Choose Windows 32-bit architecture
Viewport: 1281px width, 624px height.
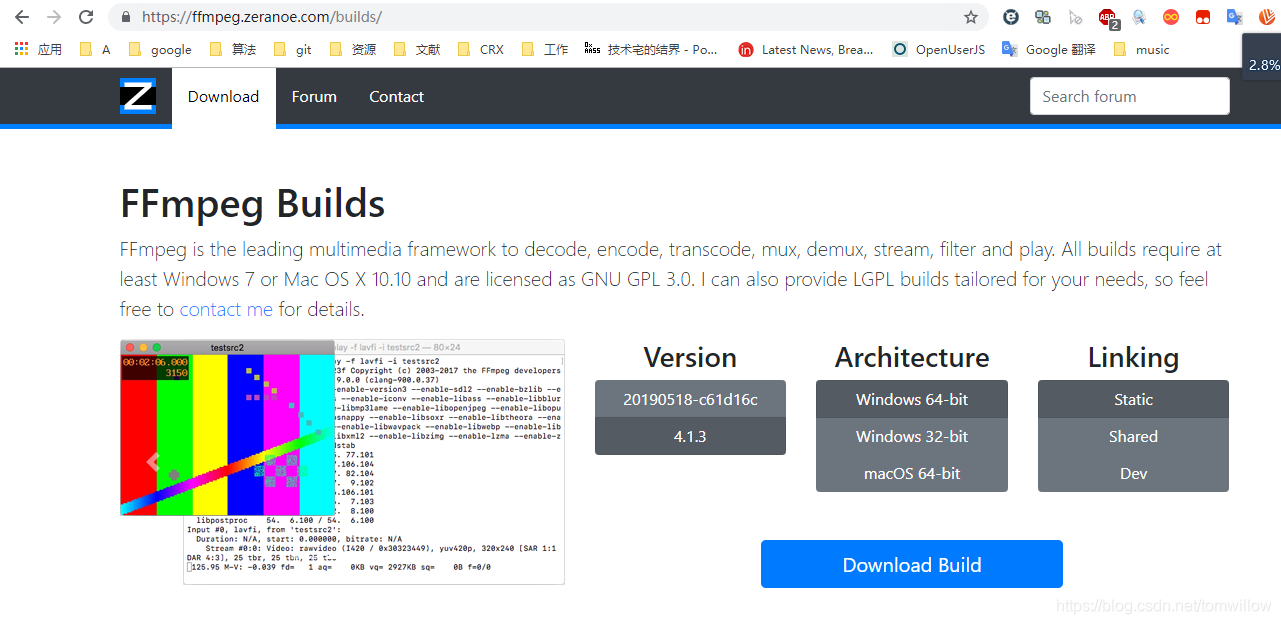pyautogui.click(x=912, y=437)
